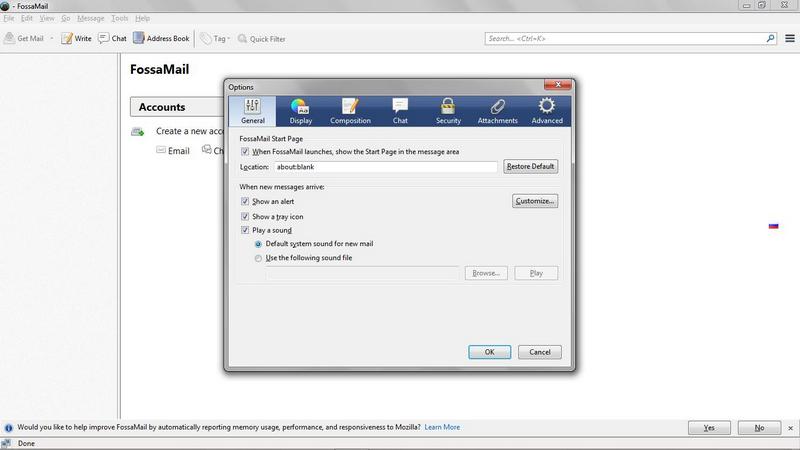Click the Write message toolbar button
Viewport: 800px width, 450px height.
click(x=76, y=38)
